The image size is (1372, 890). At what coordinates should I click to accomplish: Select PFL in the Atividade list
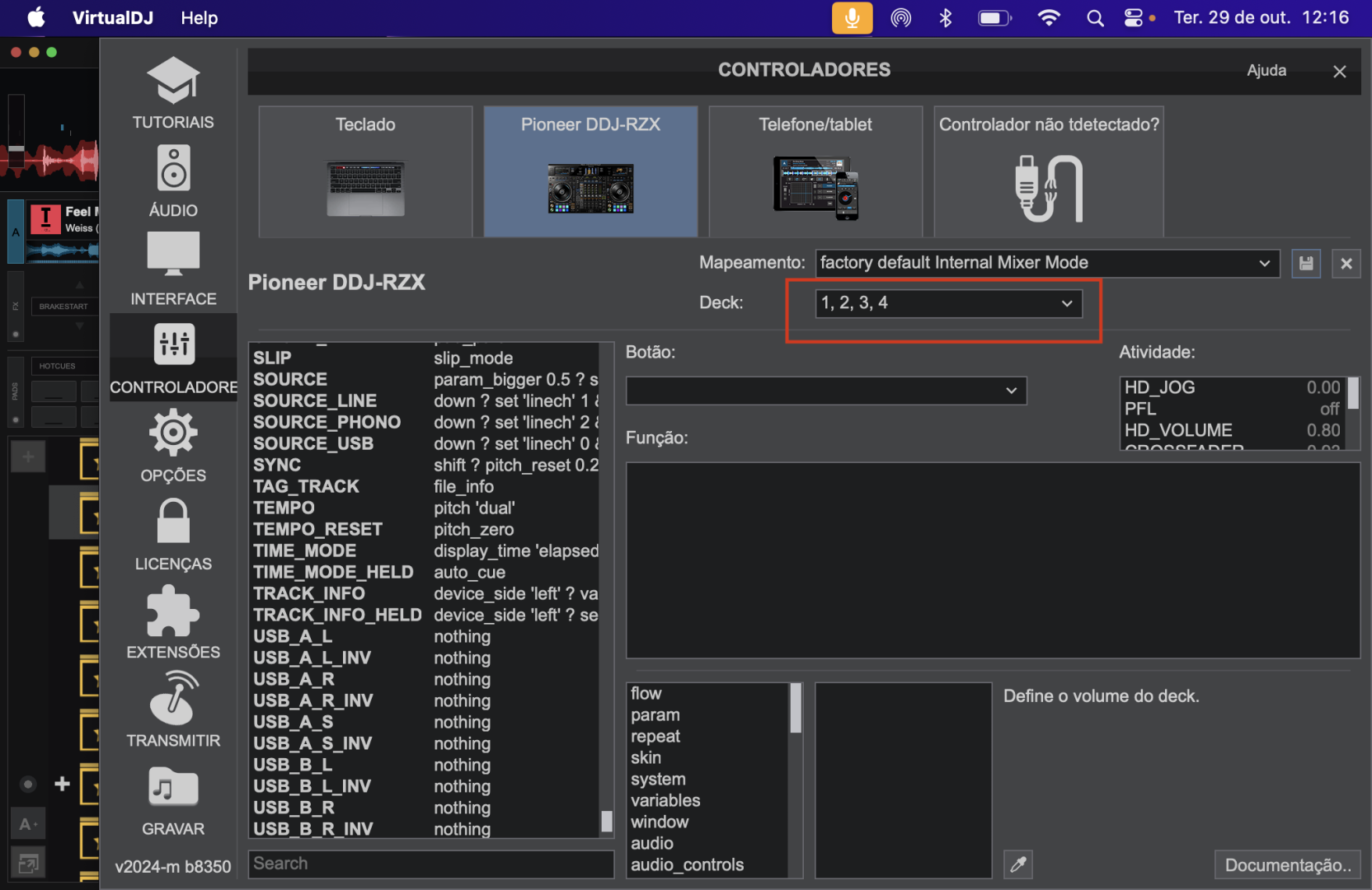(x=1233, y=410)
